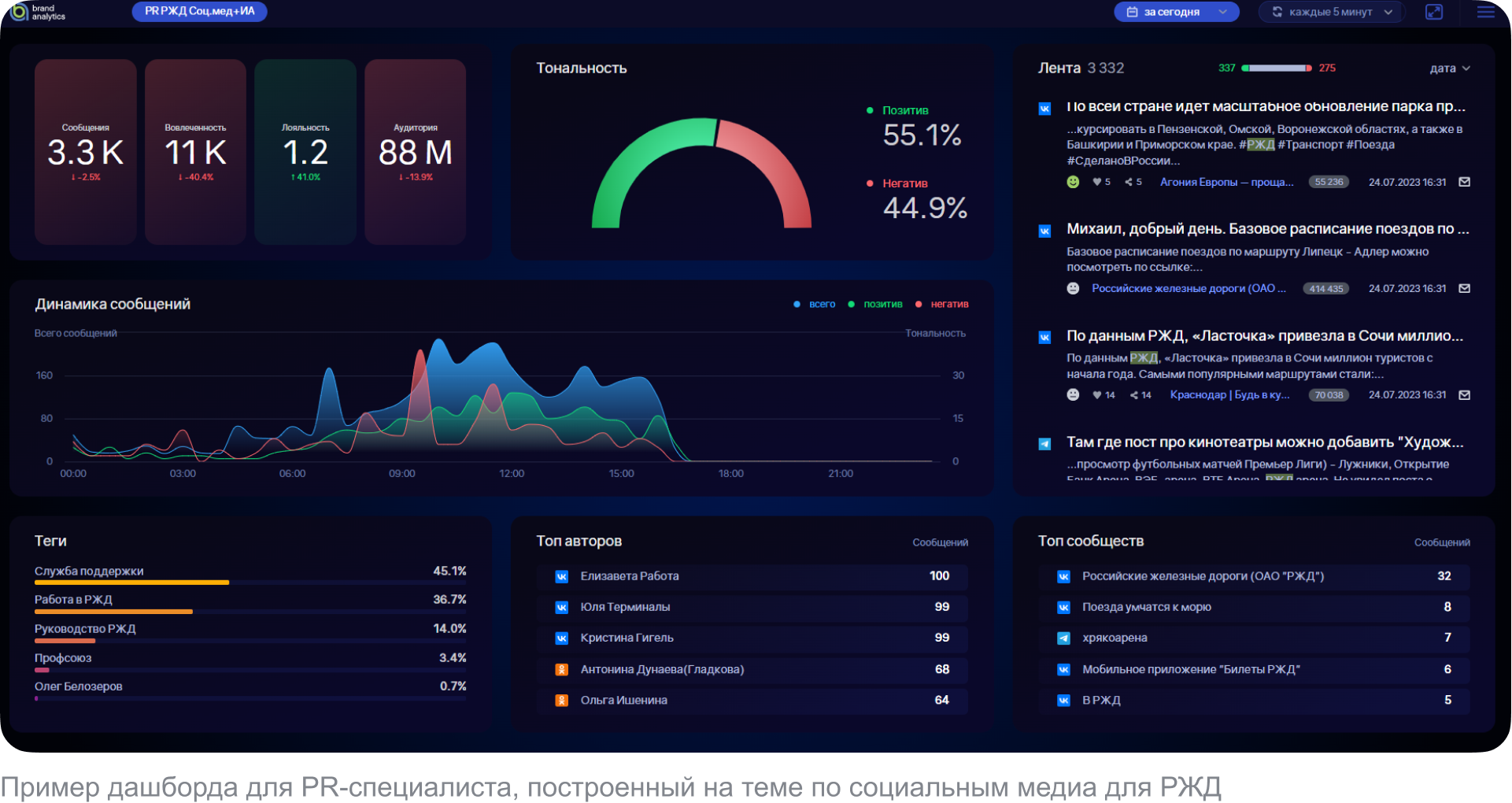Click VK icon of the 'По всей стране' post
This screenshot has width=1512, height=803.
click(x=1044, y=109)
